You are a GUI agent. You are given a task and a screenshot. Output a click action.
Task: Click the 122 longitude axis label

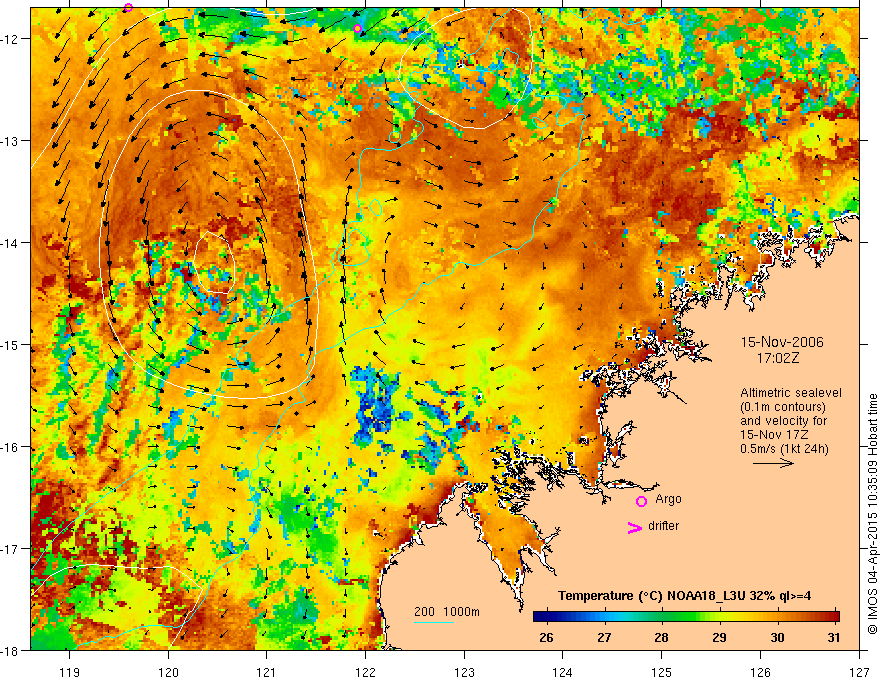click(x=365, y=672)
